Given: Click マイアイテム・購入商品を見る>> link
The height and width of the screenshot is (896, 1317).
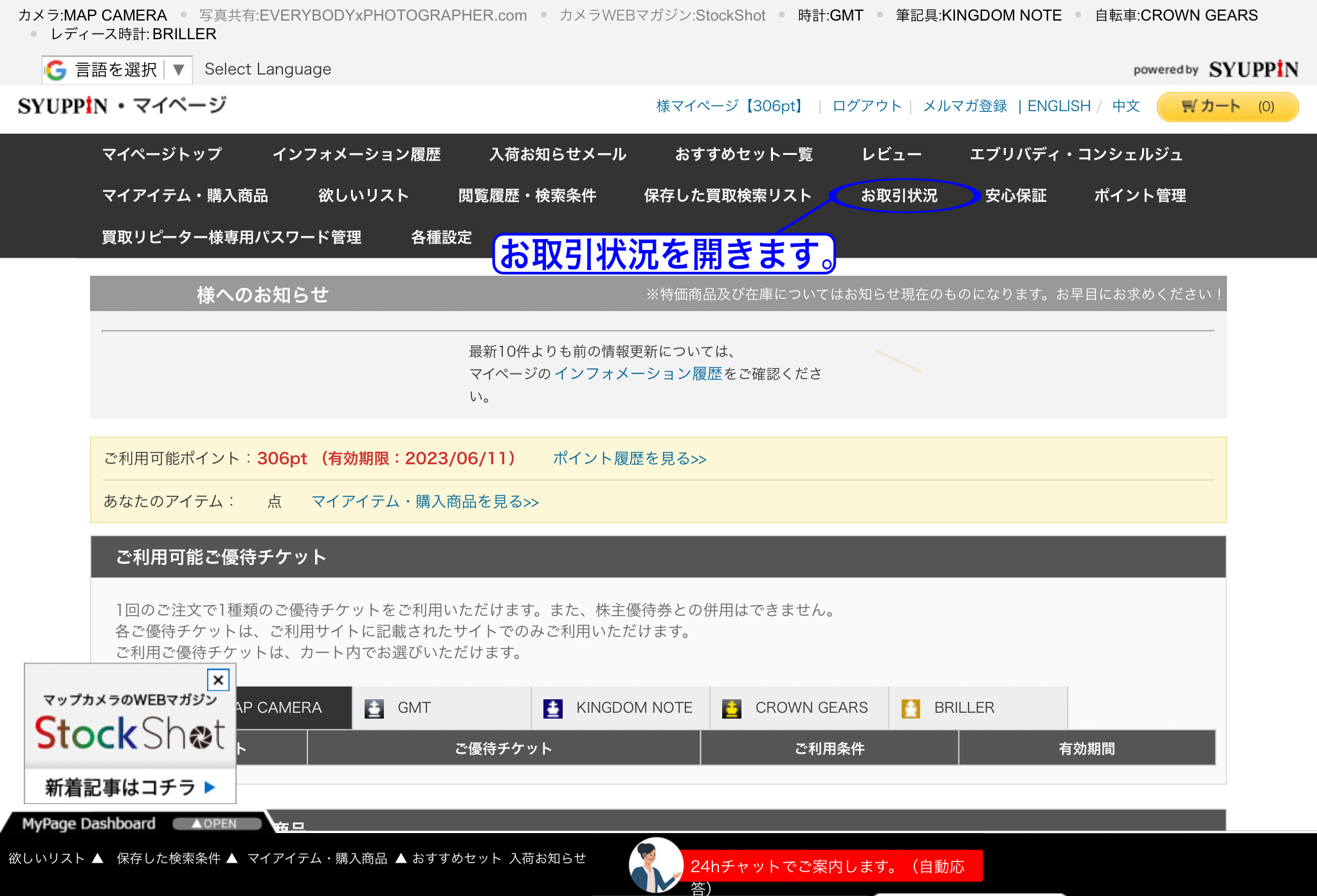Looking at the screenshot, I should [x=425, y=501].
